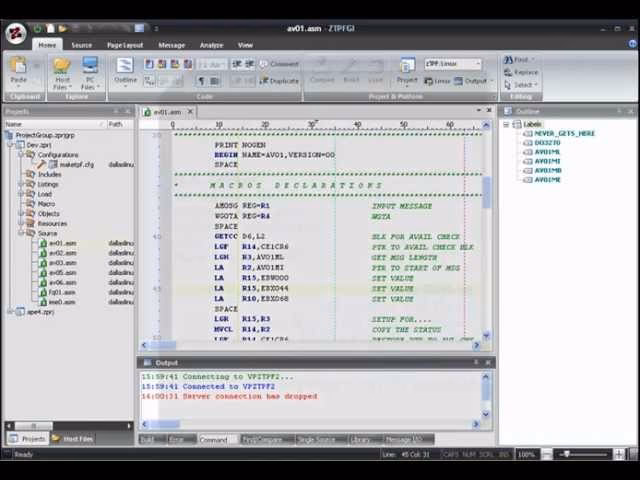Click the 100% zoom level button
Image resolution: width=640 pixels, height=480 pixels.
[526, 454]
